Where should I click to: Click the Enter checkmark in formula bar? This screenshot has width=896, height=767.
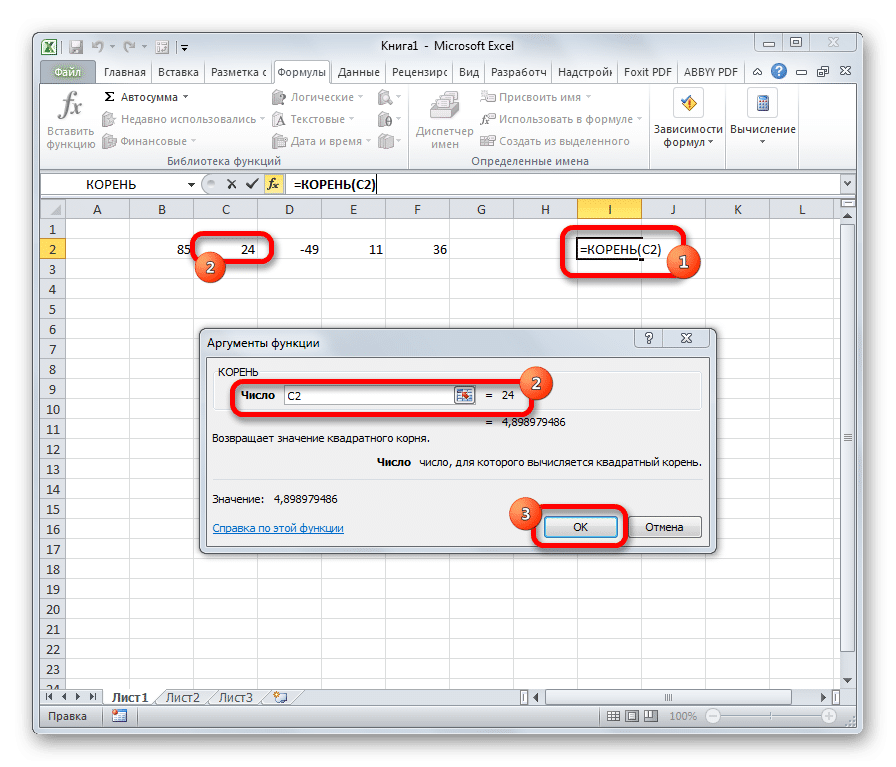coord(252,185)
